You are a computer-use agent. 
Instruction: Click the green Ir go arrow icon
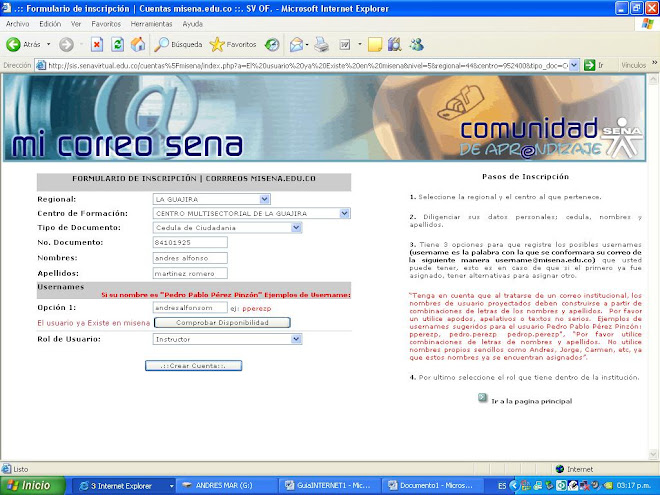[x=589, y=65]
